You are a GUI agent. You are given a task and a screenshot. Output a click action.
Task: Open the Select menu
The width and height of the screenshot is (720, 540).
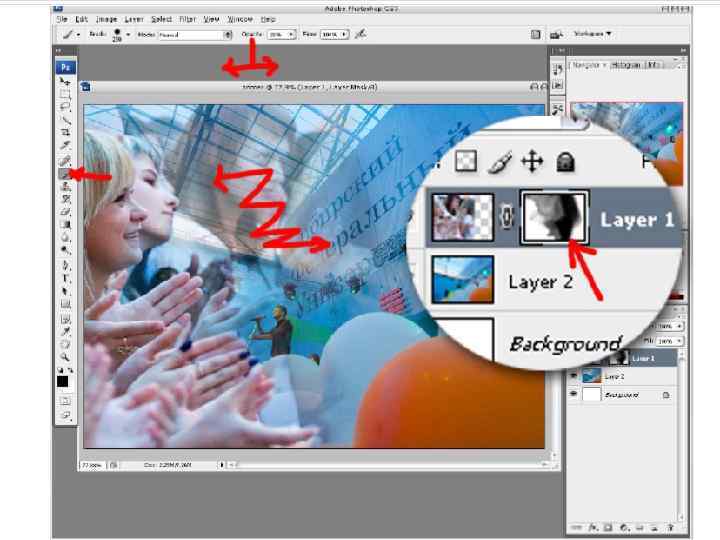pyautogui.click(x=161, y=19)
